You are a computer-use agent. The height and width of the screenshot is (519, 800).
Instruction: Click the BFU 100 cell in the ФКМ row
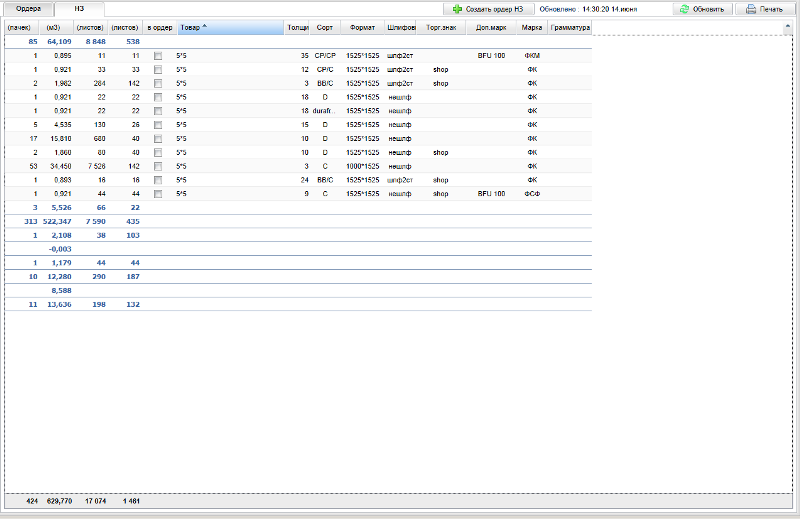point(491,56)
